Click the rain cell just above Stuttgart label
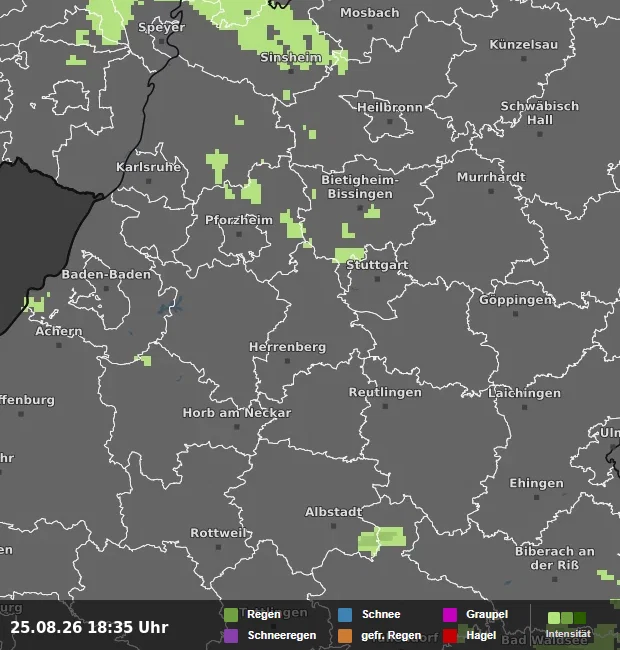620x650 pixels. pyautogui.click(x=349, y=254)
